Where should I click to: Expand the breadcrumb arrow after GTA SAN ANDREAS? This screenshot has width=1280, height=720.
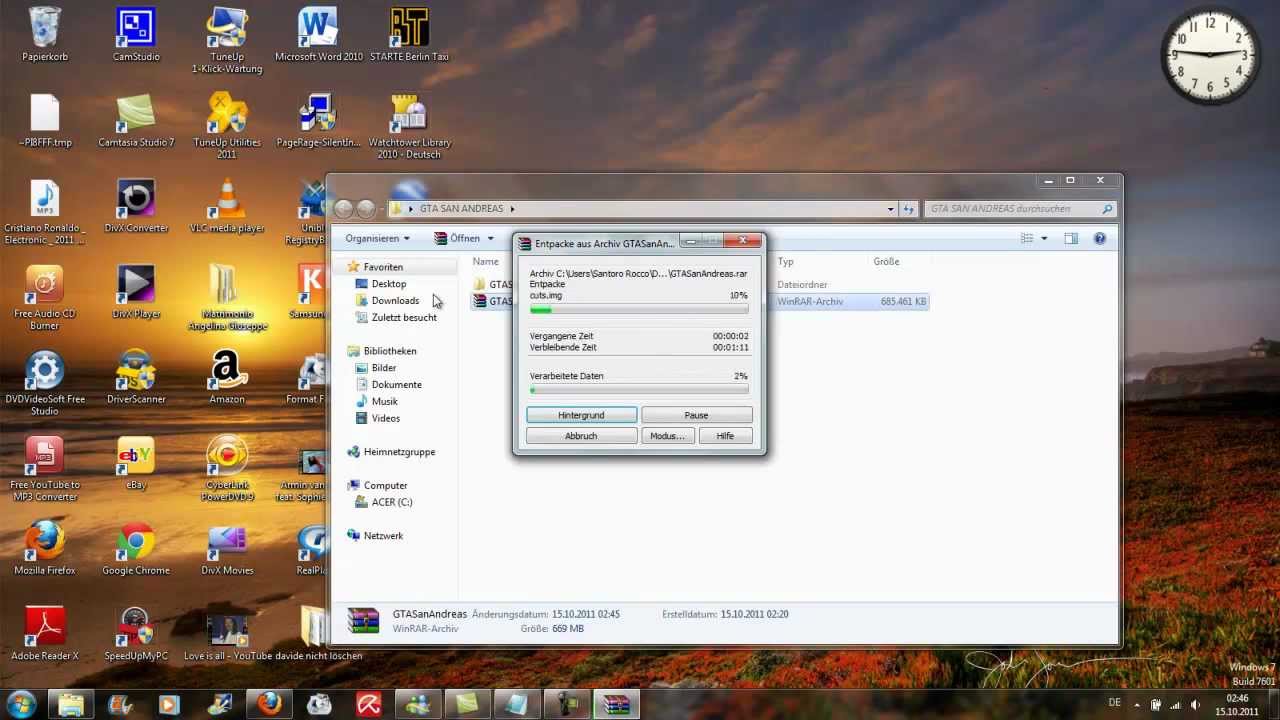(512, 209)
